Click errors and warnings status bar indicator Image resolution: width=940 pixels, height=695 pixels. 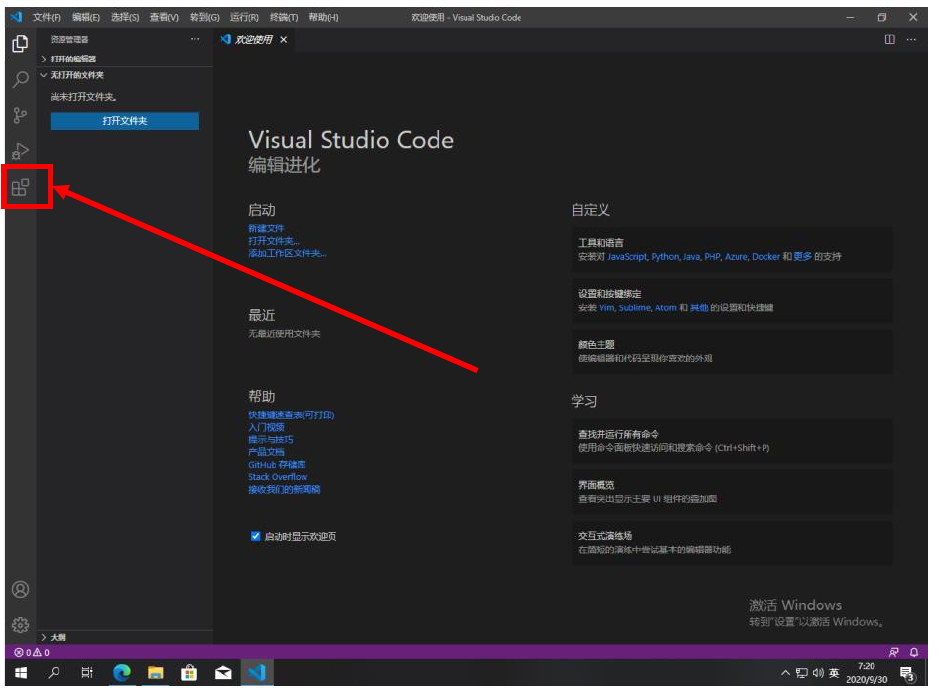(32, 652)
